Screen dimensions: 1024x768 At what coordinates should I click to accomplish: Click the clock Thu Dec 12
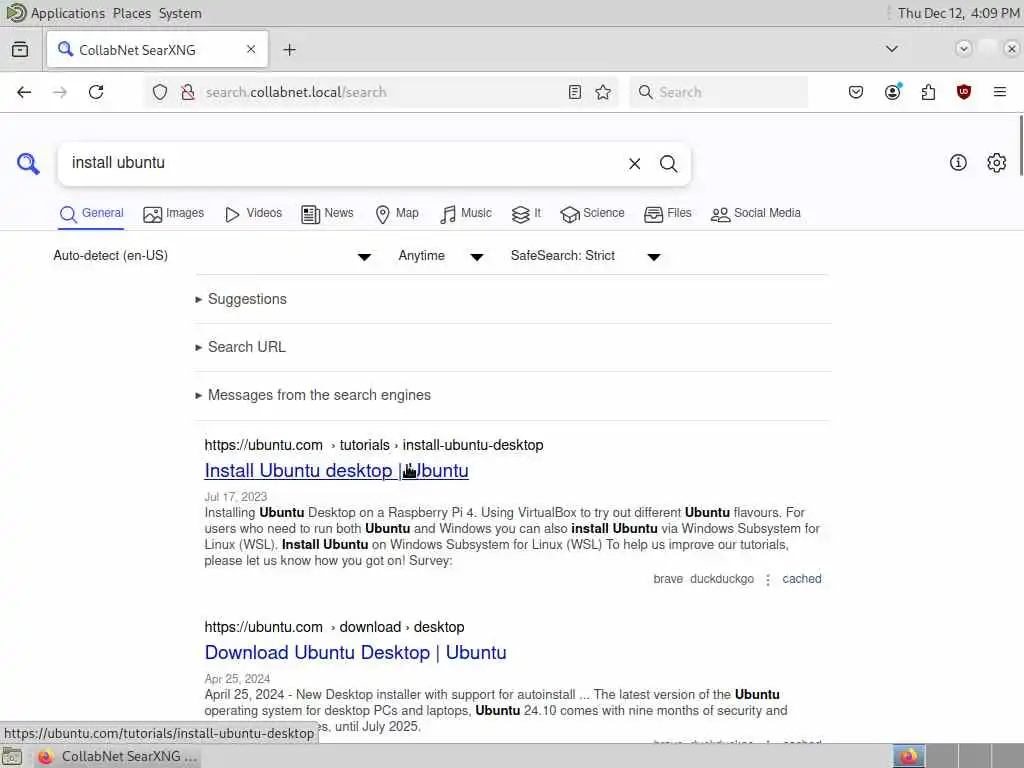(958, 13)
